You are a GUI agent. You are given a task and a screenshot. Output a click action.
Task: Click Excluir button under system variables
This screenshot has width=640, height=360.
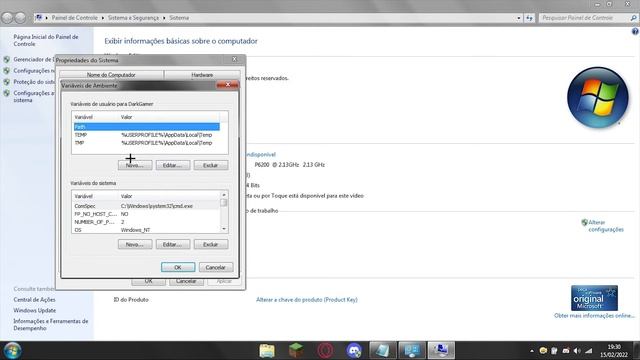[x=211, y=244]
